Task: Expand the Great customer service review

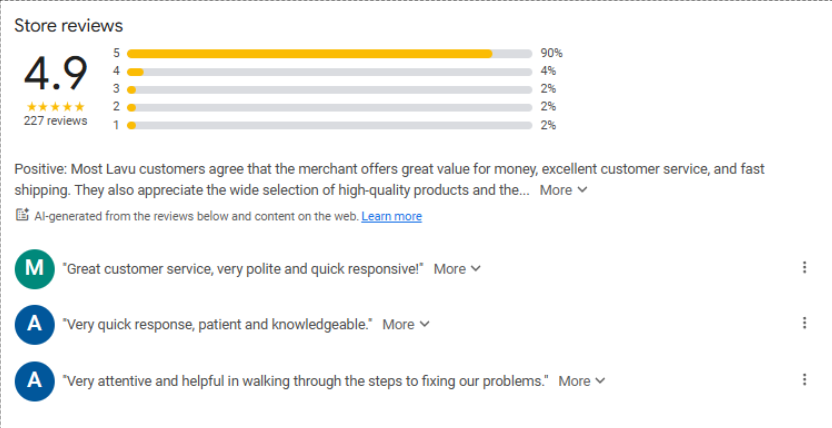Action: (457, 269)
